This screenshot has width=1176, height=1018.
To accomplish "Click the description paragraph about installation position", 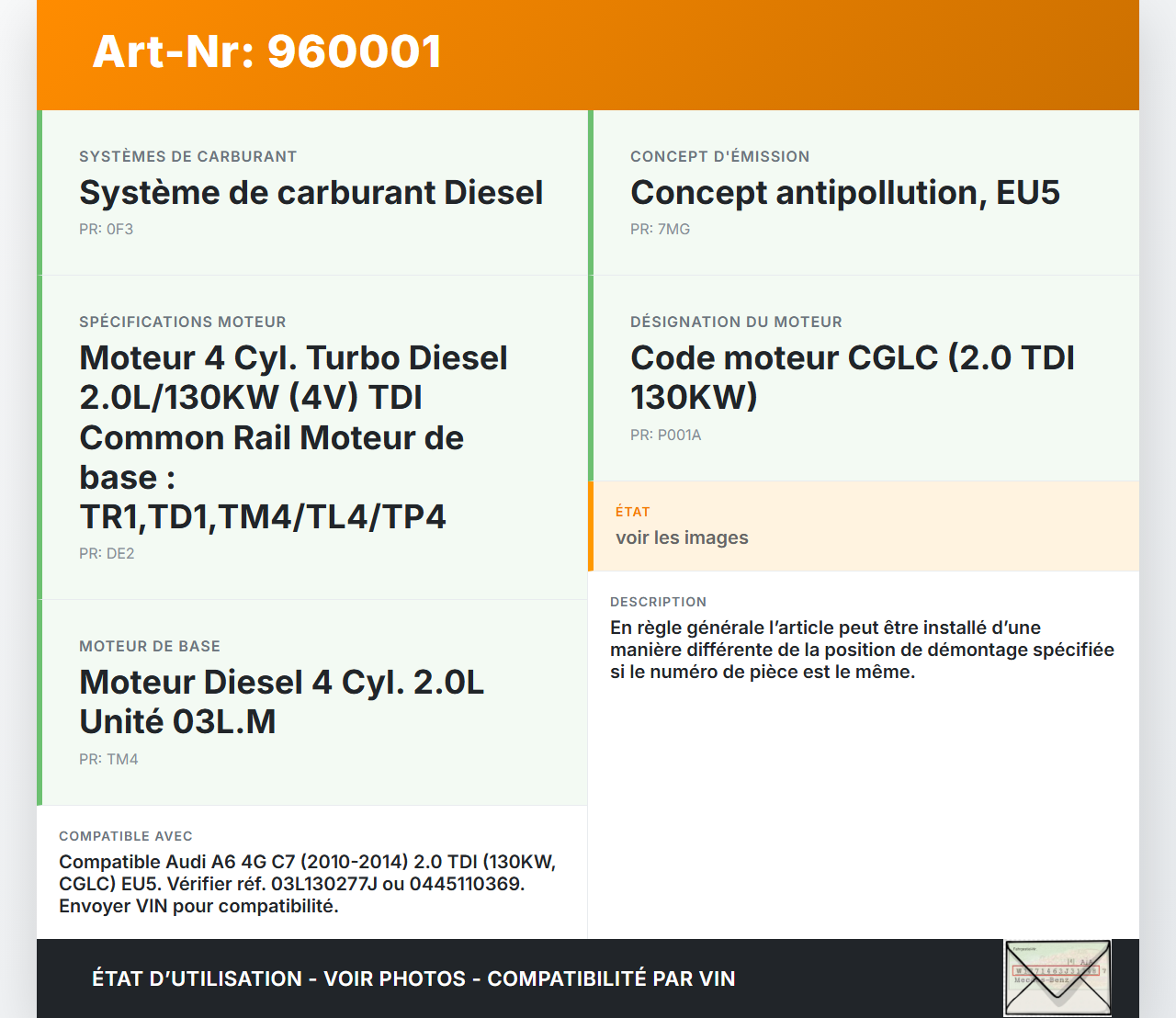I will tap(861, 650).
